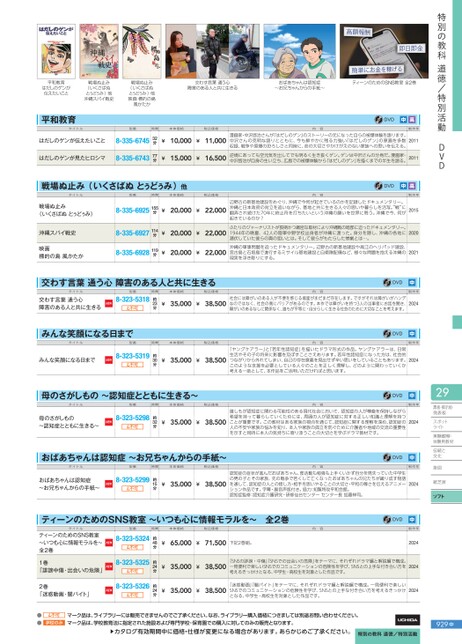Click the blue icon in おばあちゃんは認知症 header
Screen dimensions: 462x644
tap(412, 457)
